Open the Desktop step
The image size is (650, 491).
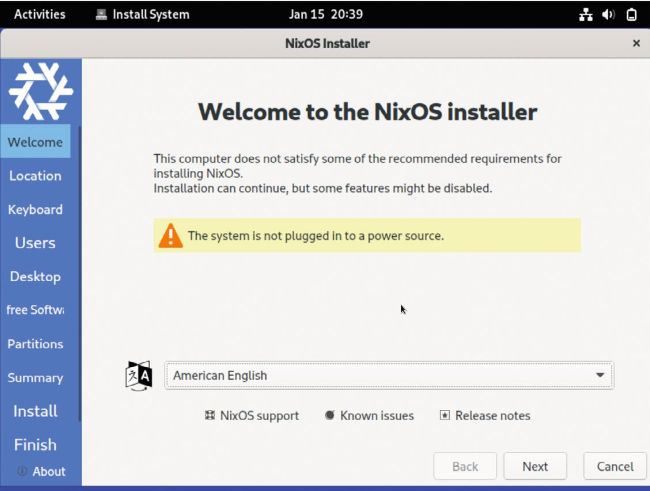pyautogui.click(x=35, y=277)
